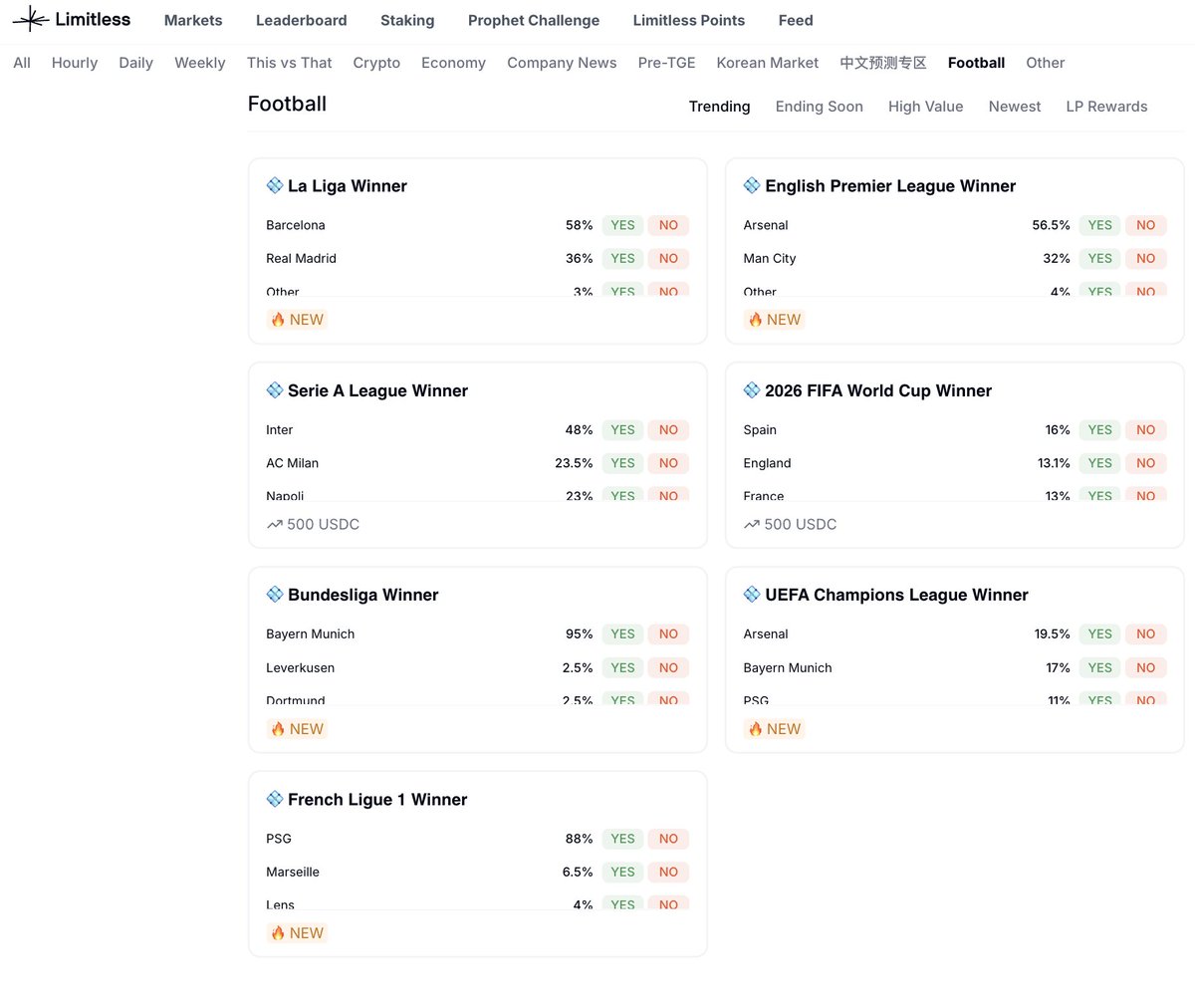
Task: Buy NO on England in World Cup
Action: [x=1145, y=463]
